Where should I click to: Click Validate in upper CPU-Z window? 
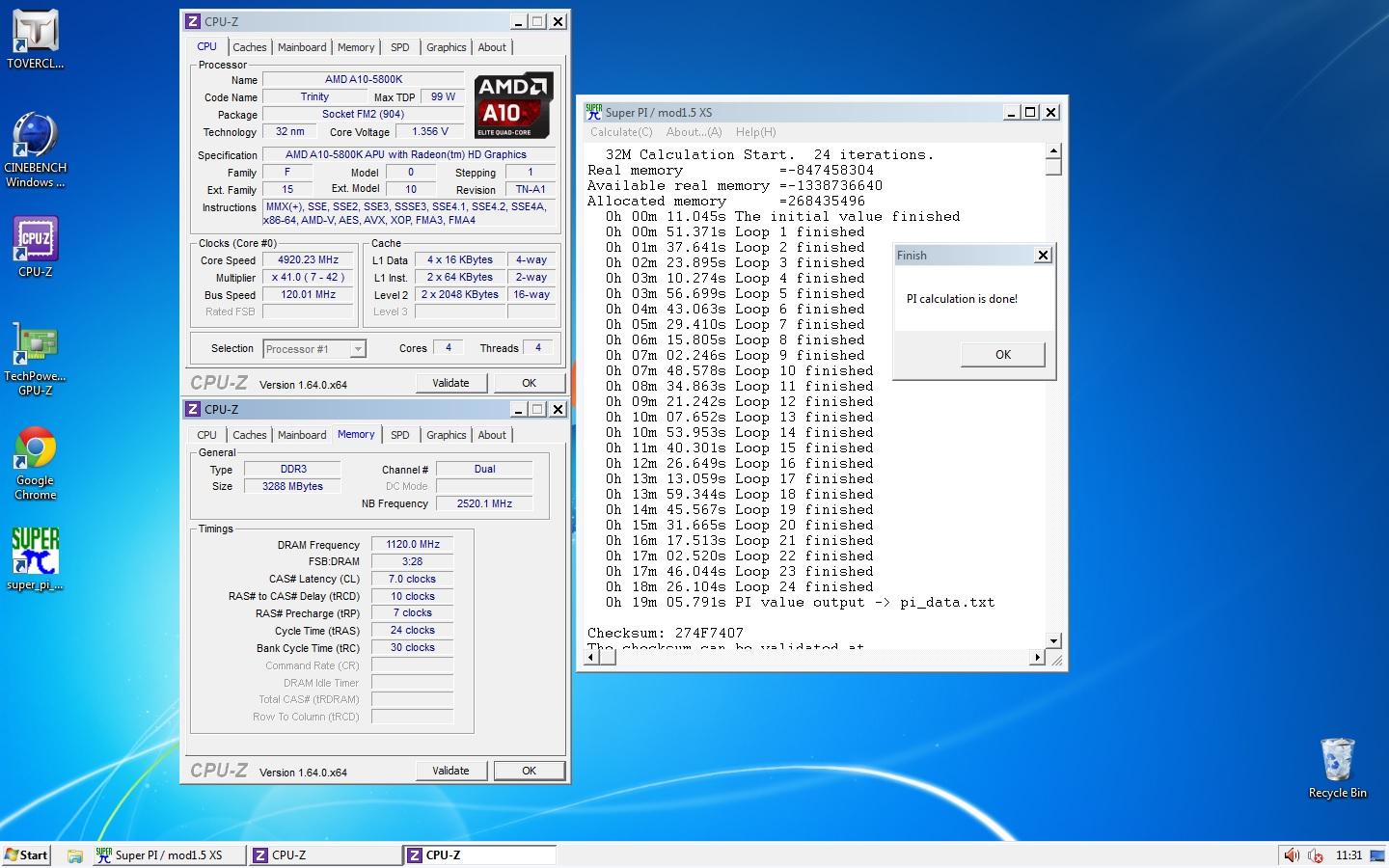pos(450,383)
